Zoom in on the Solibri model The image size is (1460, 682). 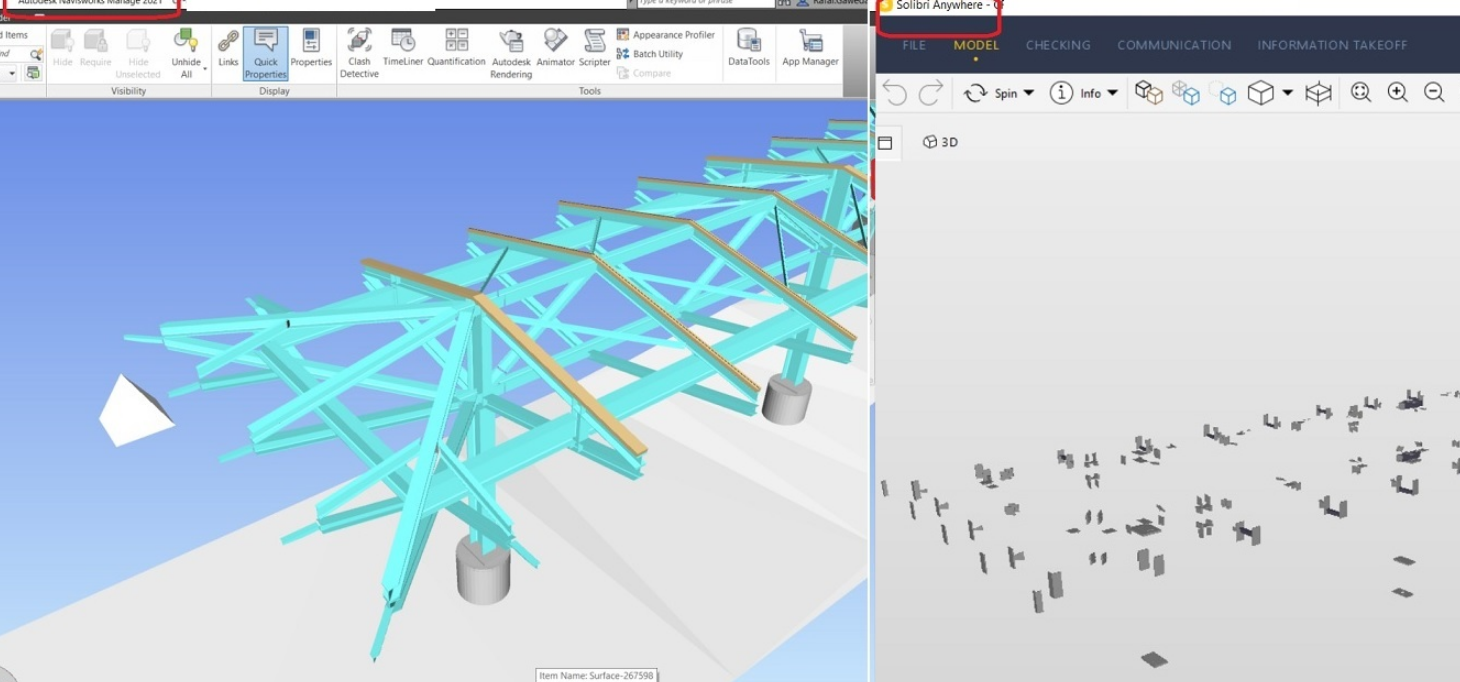1398,93
